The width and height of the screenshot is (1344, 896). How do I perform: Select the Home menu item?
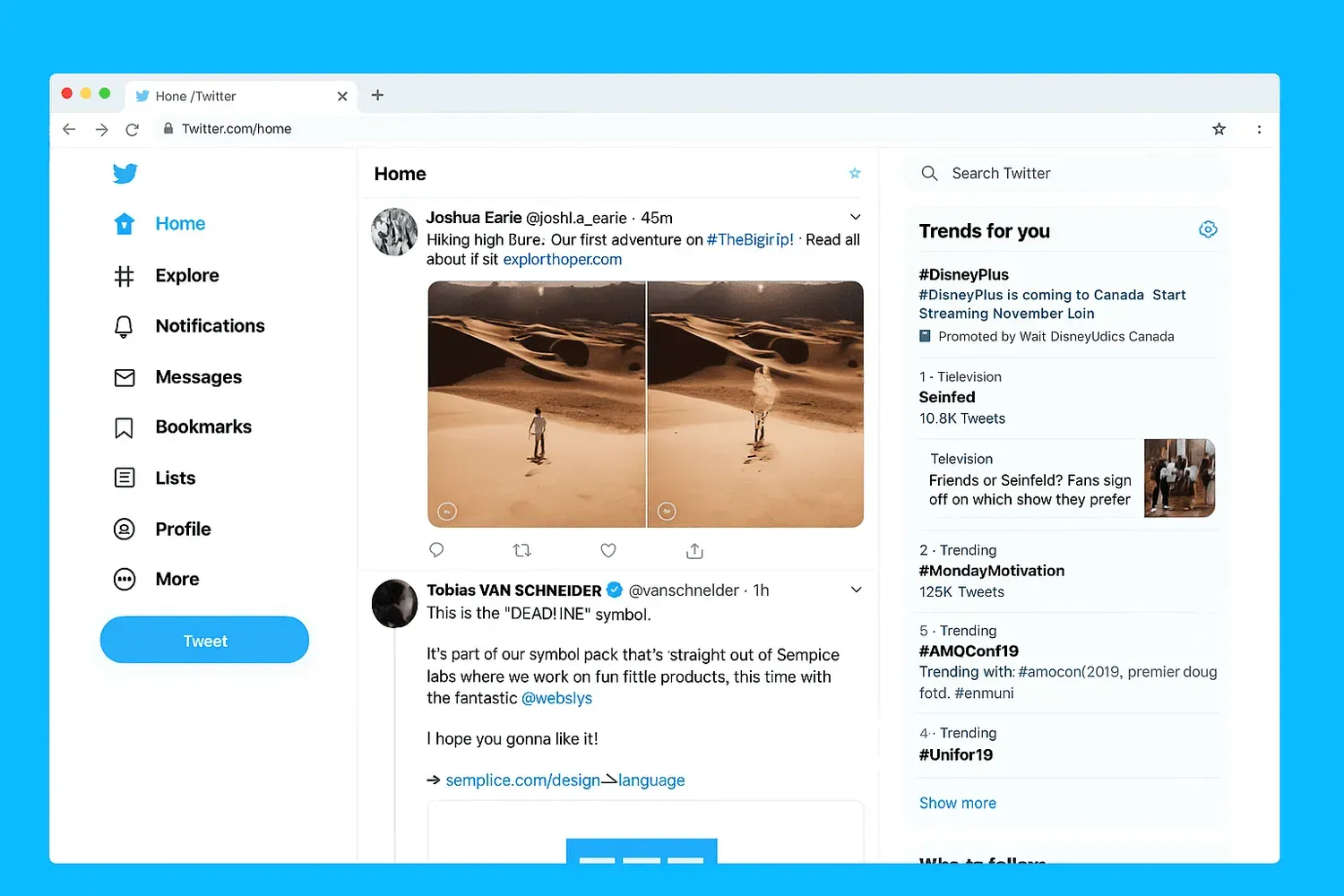pyautogui.click(x=180, y=223)
